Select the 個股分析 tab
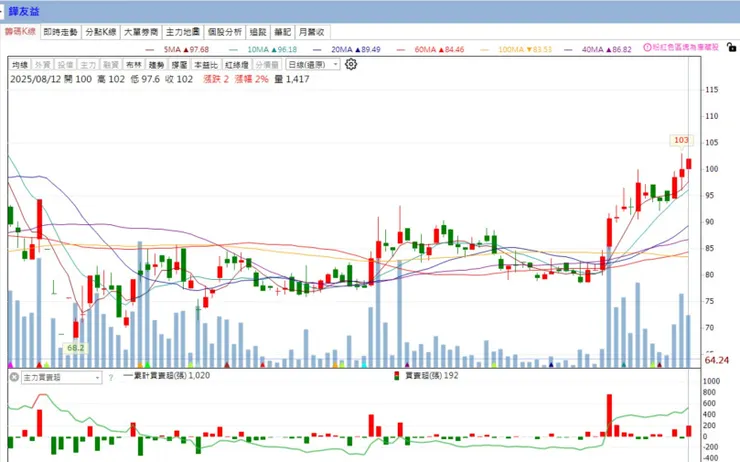This screenshot has width=740, height=462. click(225, 32)
